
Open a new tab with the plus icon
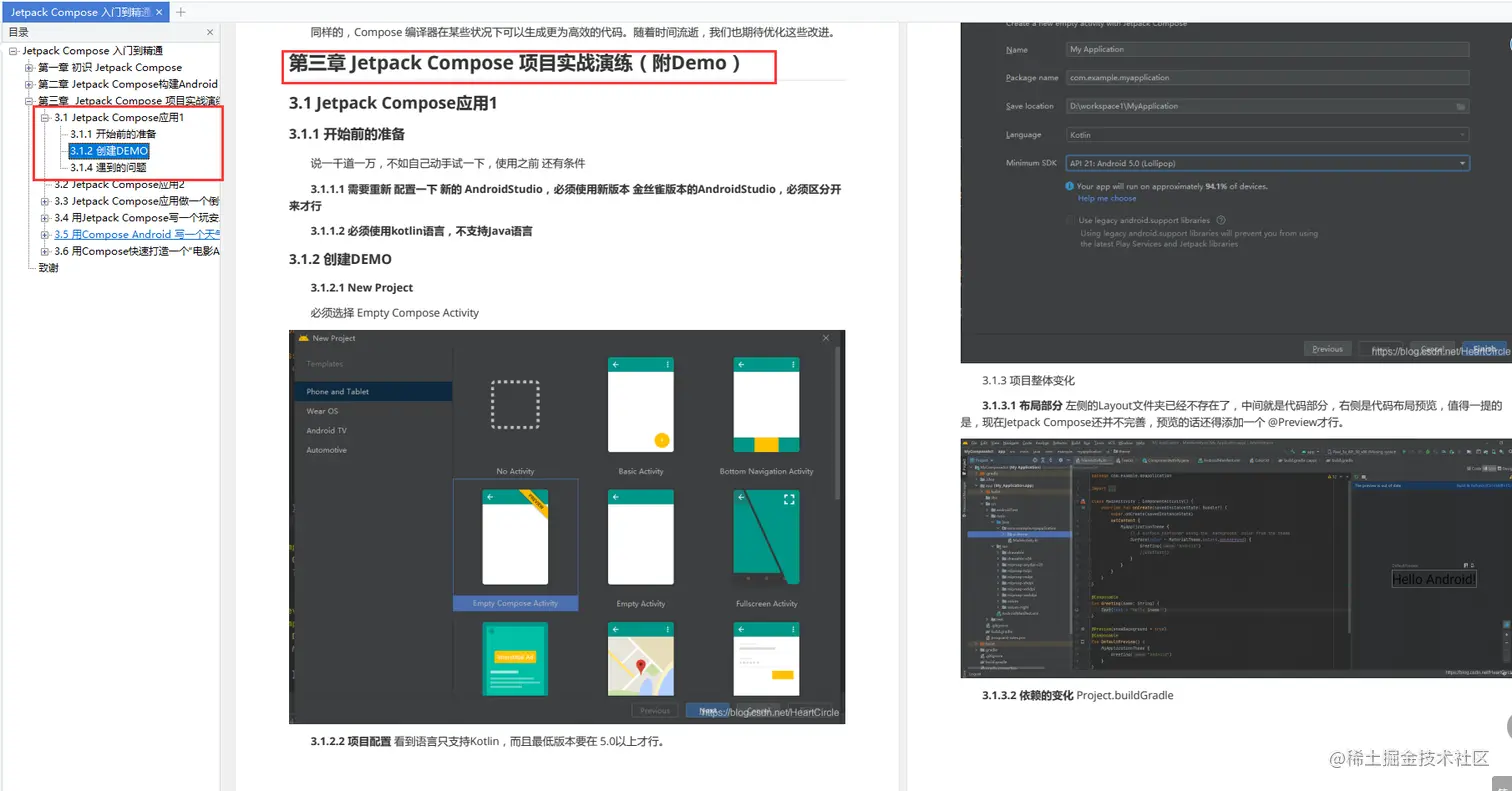point(181,12)
